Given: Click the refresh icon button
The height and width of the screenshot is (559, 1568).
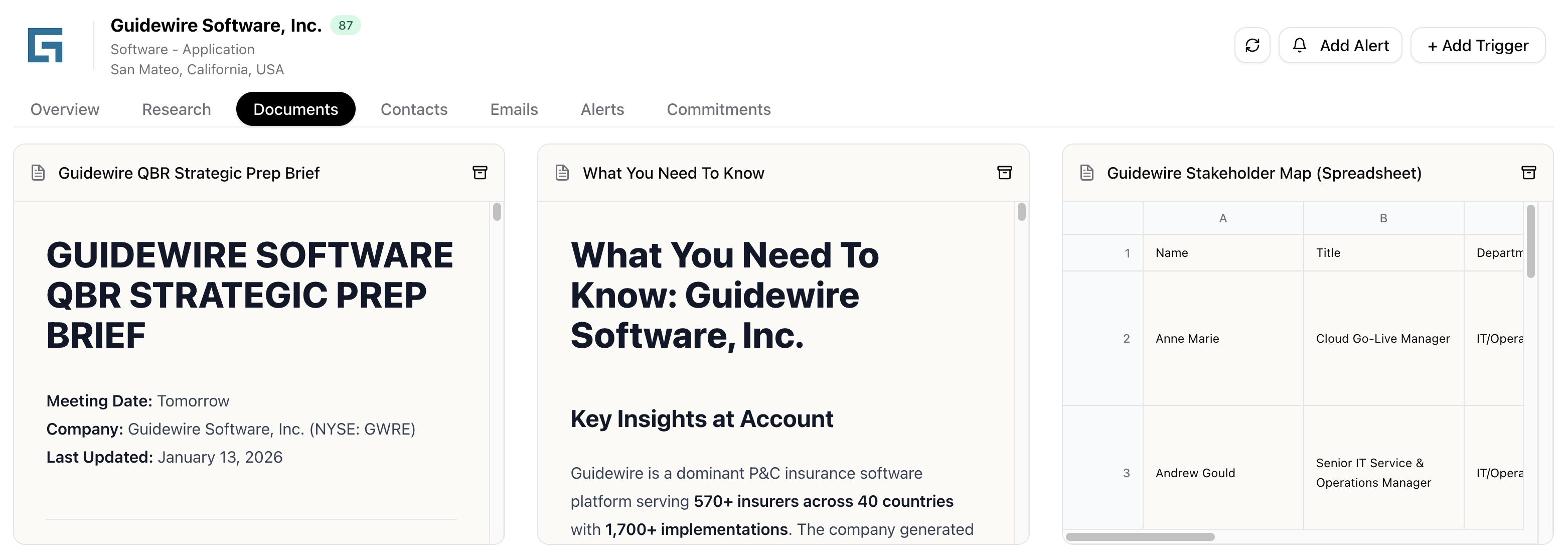Looking at the screenshot, I should click(x=1252, y=45).
